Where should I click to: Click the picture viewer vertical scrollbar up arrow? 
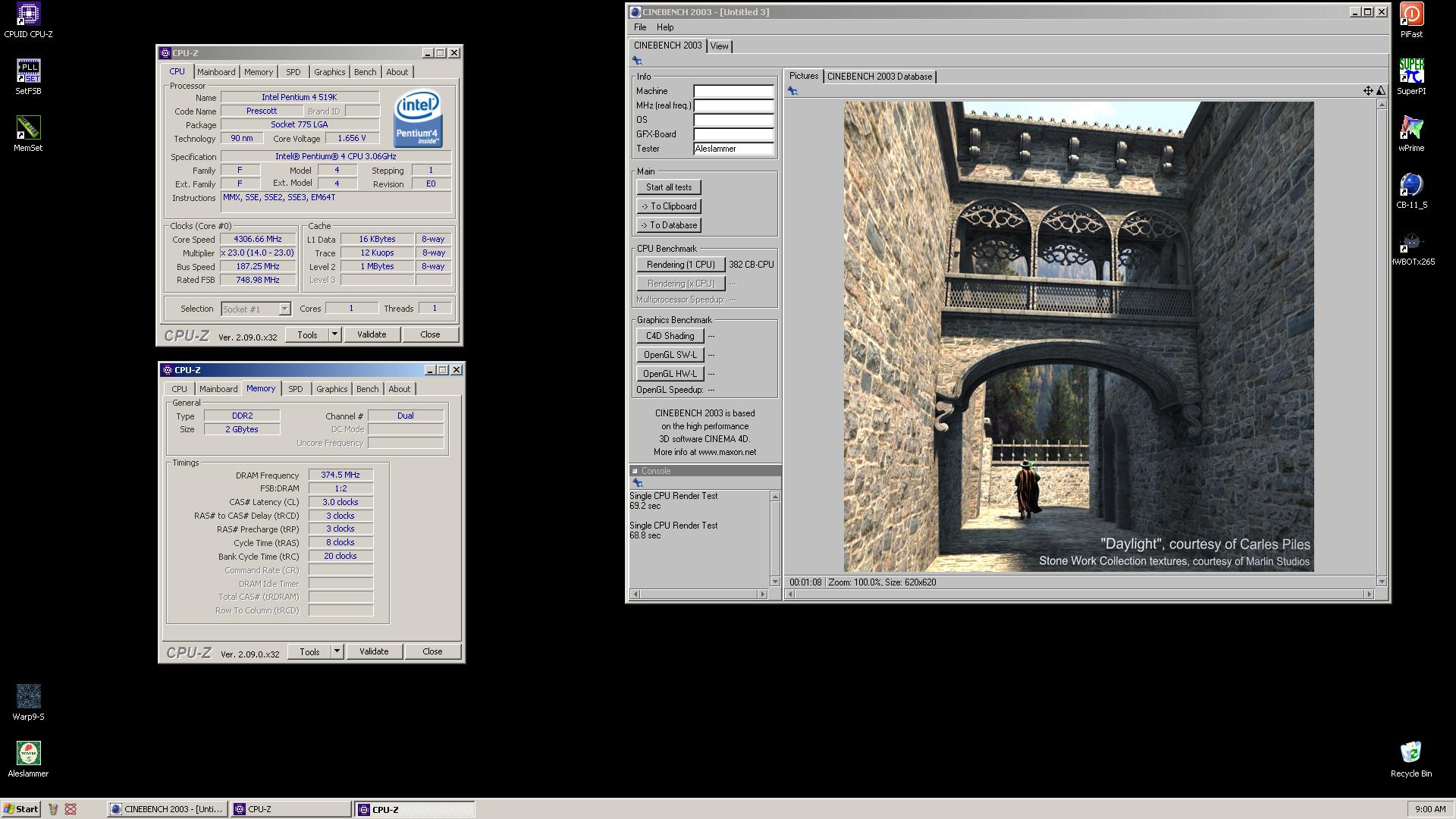tap(1382, 105)
